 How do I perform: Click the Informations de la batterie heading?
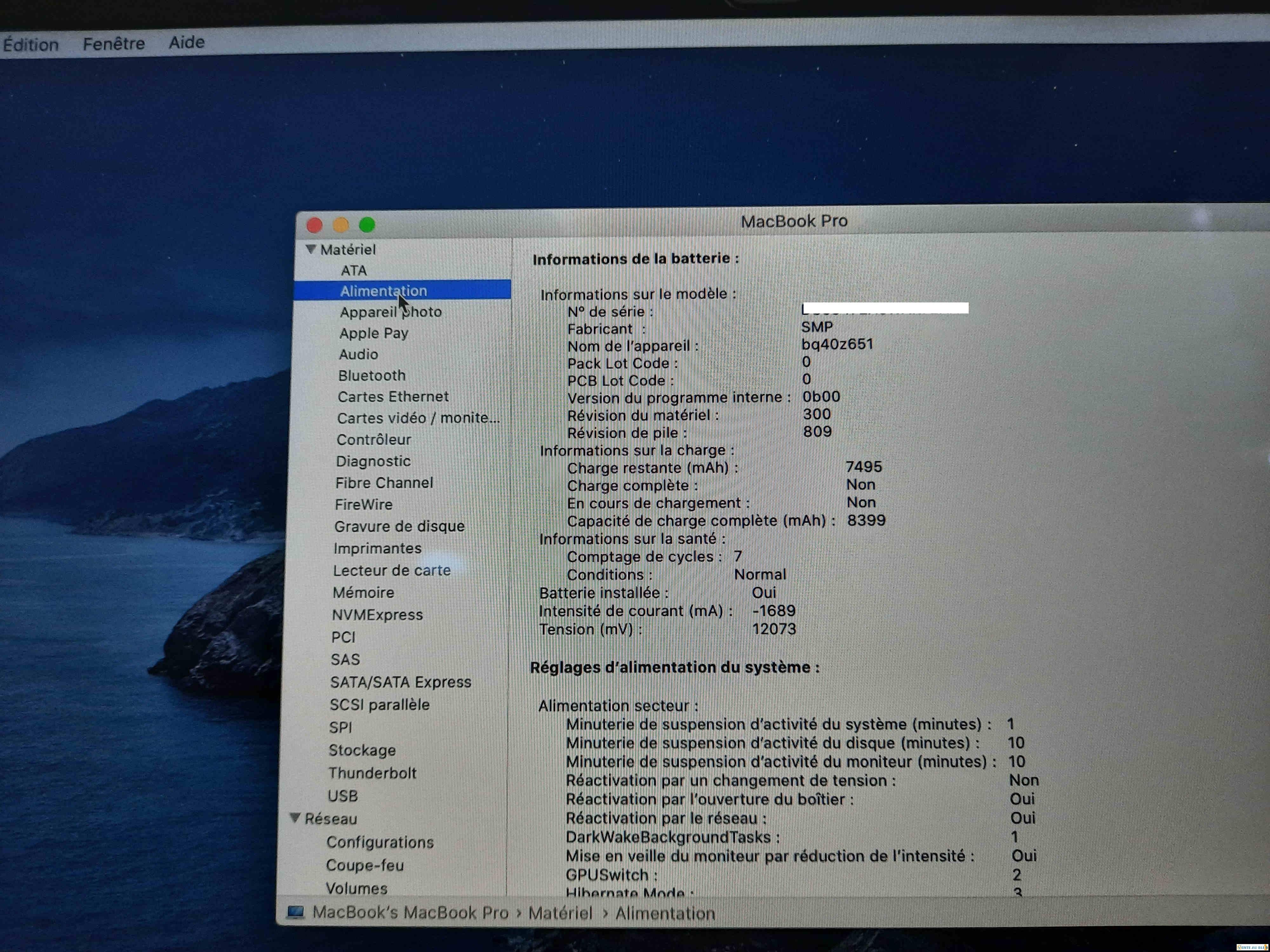point(636,259)
